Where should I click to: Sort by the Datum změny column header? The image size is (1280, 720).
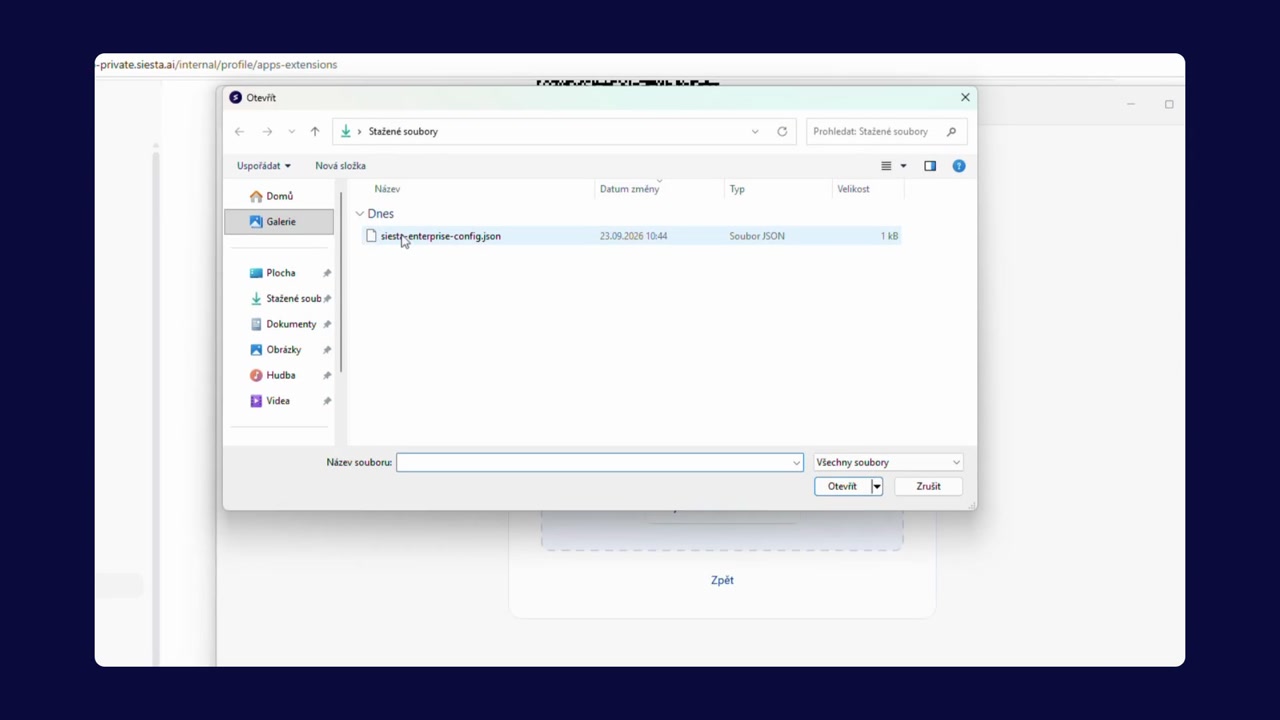tap(629, 189)
